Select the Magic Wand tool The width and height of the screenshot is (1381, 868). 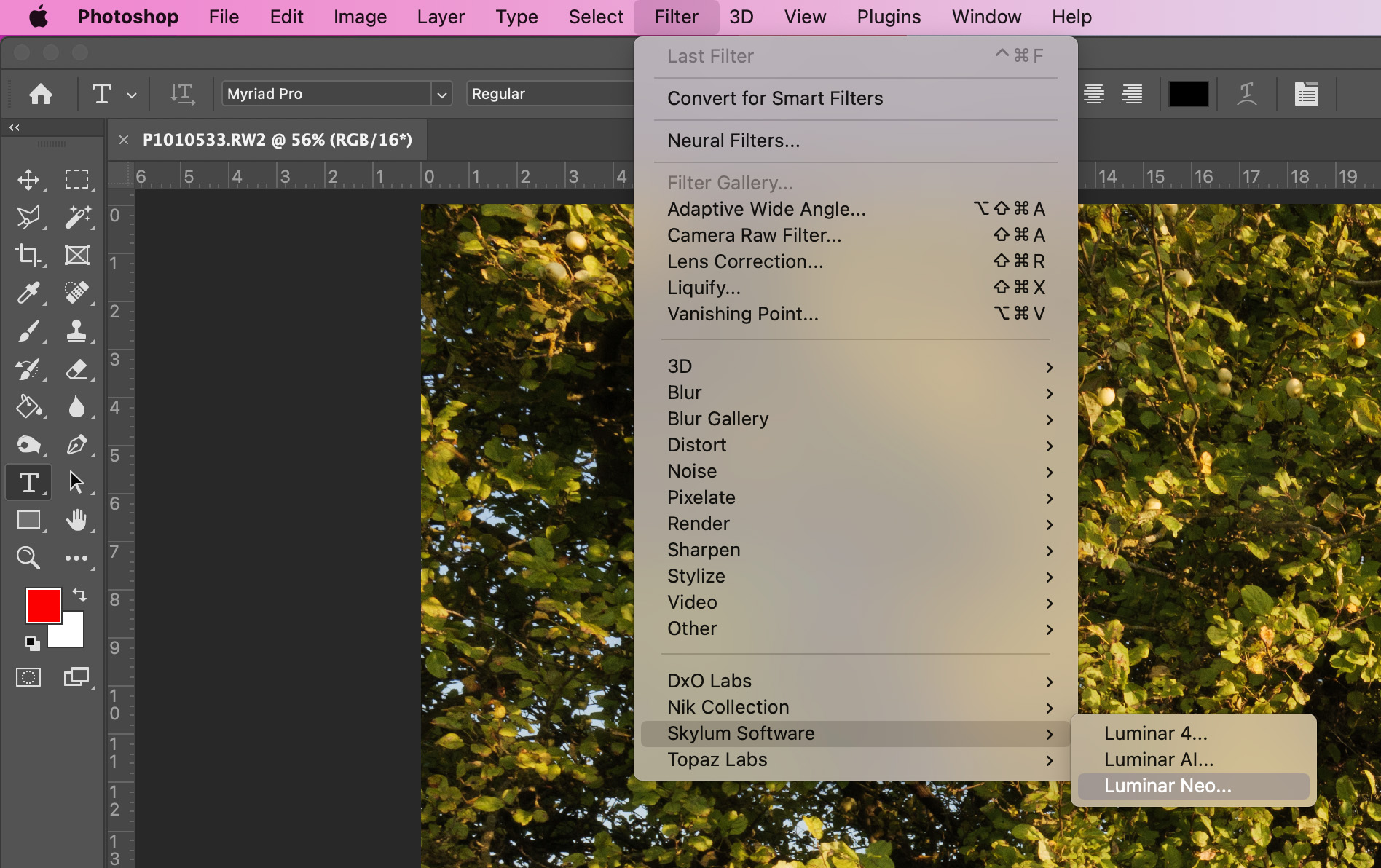pyautogui.click(x=76, y=217)
